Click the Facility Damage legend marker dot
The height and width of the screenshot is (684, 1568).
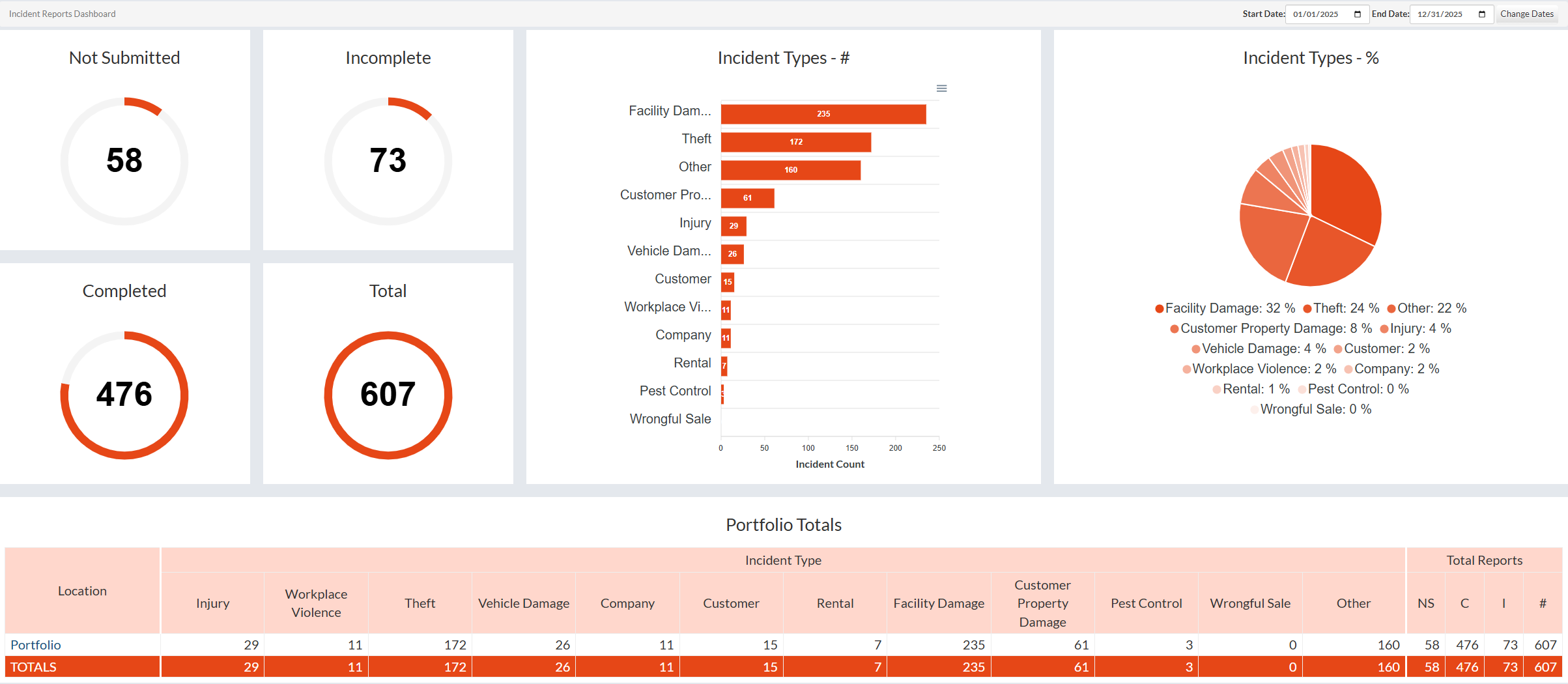tap(1160, 309)
